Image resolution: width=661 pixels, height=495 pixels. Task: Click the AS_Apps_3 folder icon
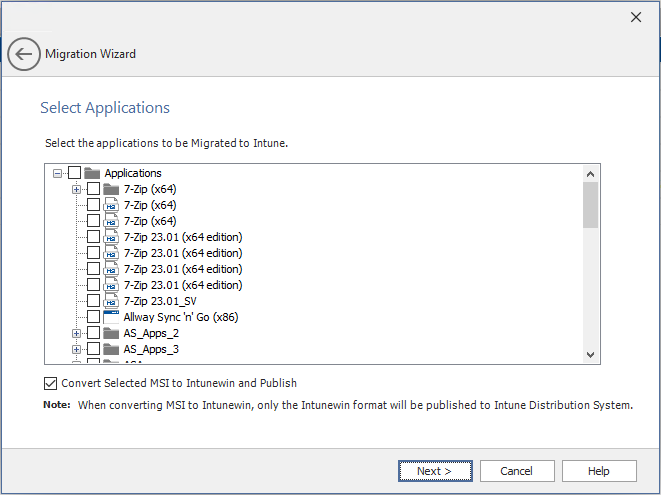click(112, 349)
